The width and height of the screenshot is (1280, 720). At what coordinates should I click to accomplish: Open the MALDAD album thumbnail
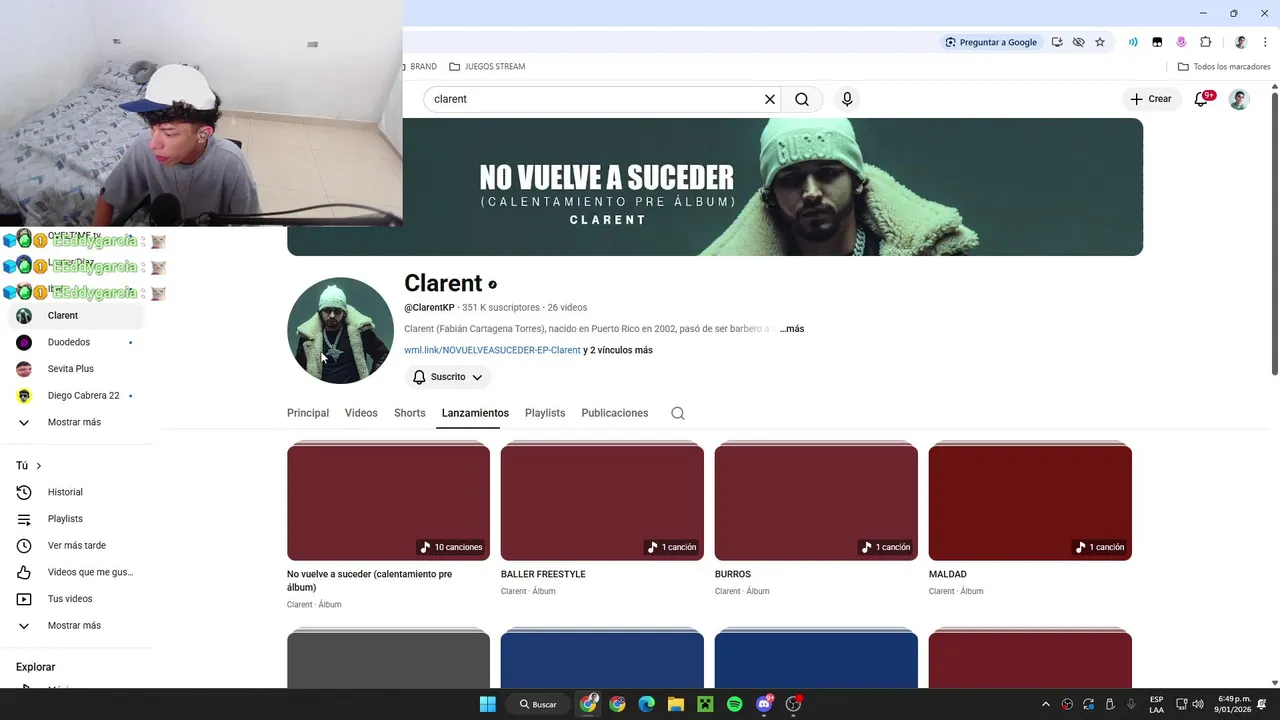pos(1030,501)
